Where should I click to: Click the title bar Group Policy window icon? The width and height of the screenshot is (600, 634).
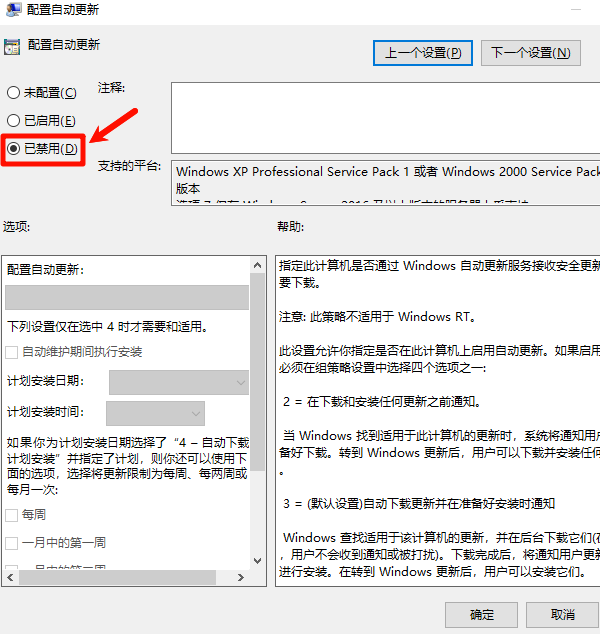pos(14,9)
